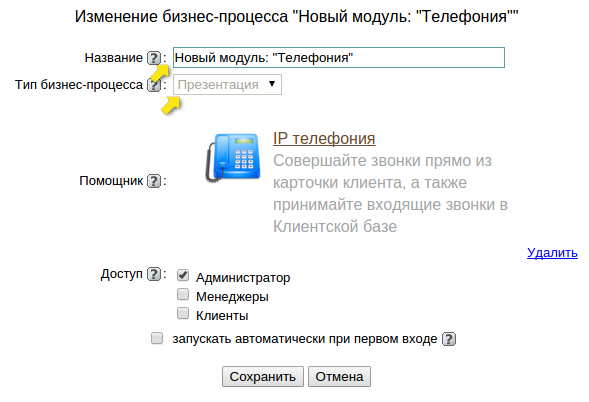Cancel with the Отмена button
This screenshot has height=402, width=589.
point(339,376)
